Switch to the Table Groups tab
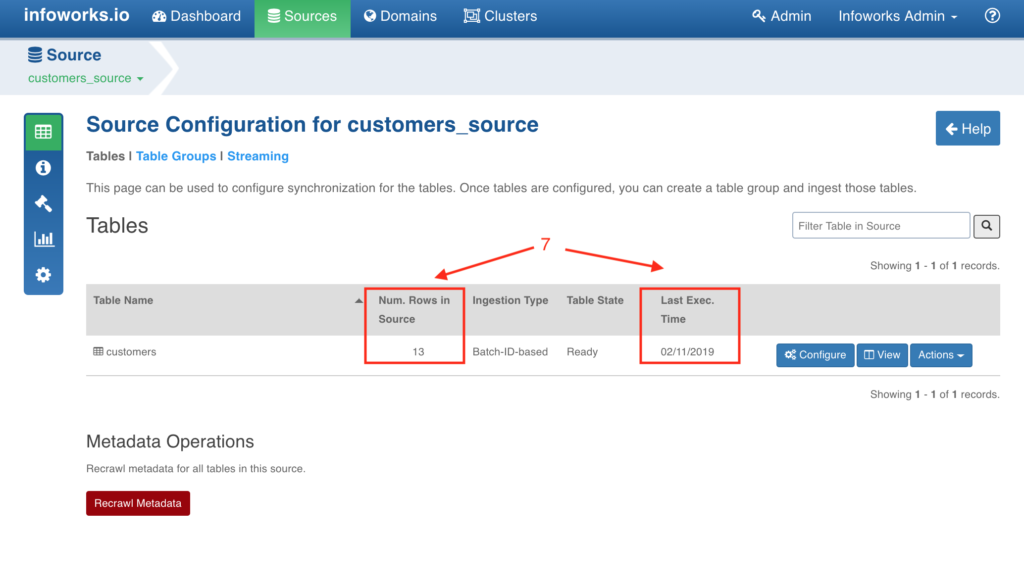This screenshot has height=588, width=1024. pyautogui.click(x=176, y=156)
